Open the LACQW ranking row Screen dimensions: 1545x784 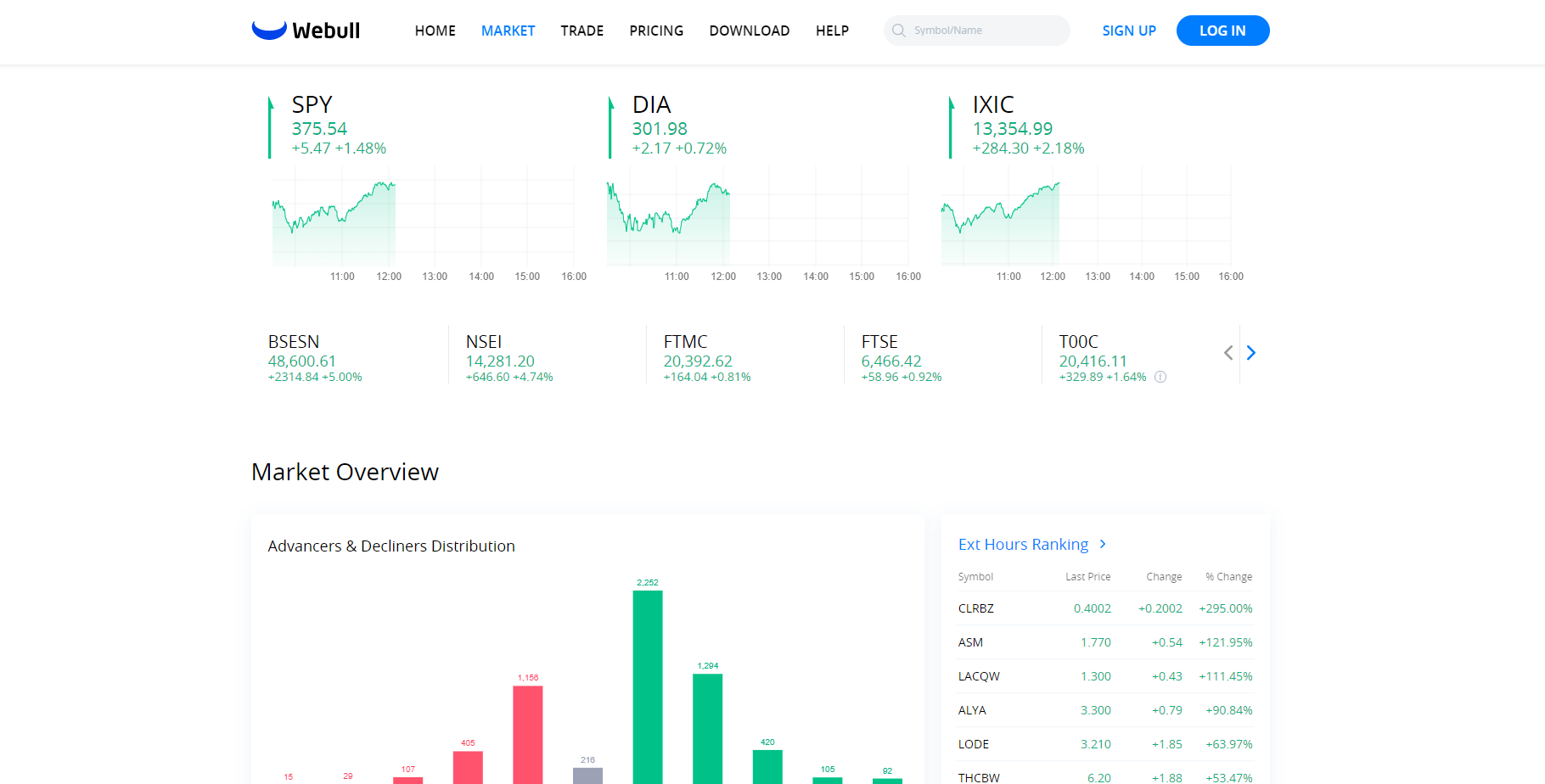click(1105, 676)
